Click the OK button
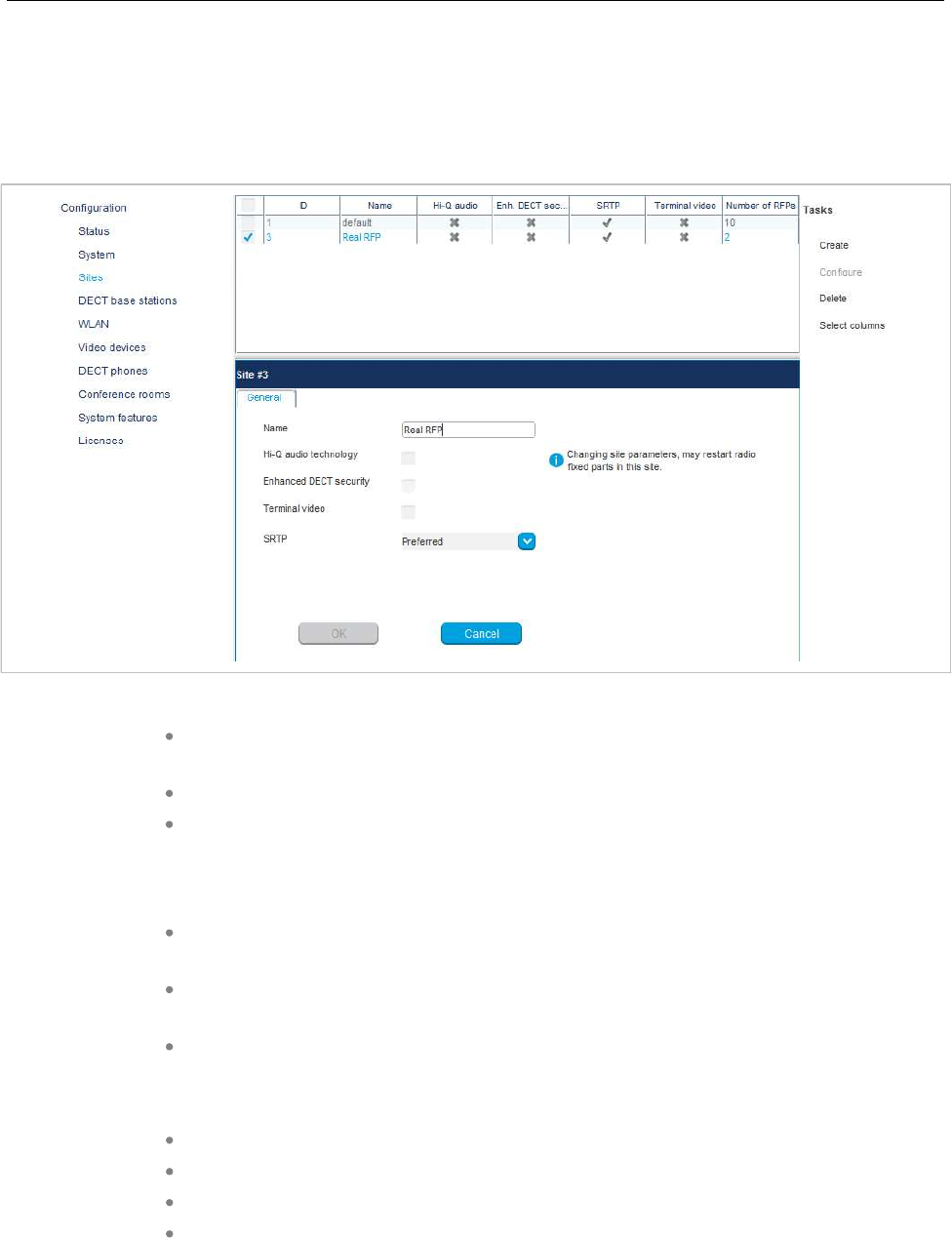This screenshot has width=952, height=1238. point(338,634)
